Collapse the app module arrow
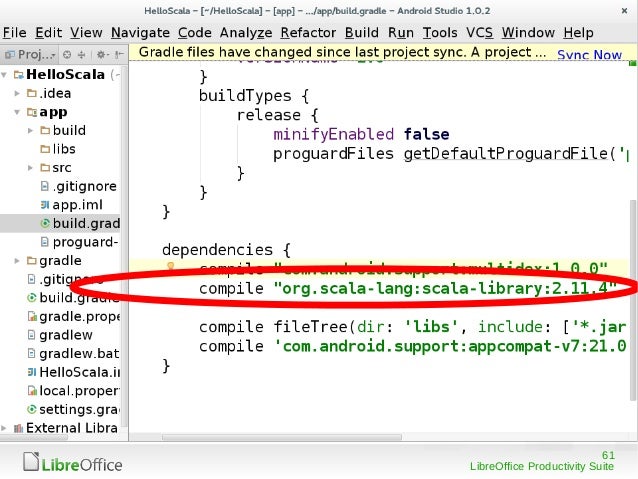The height and width of the screenshot is (479, 638). [x=17, y=112]
